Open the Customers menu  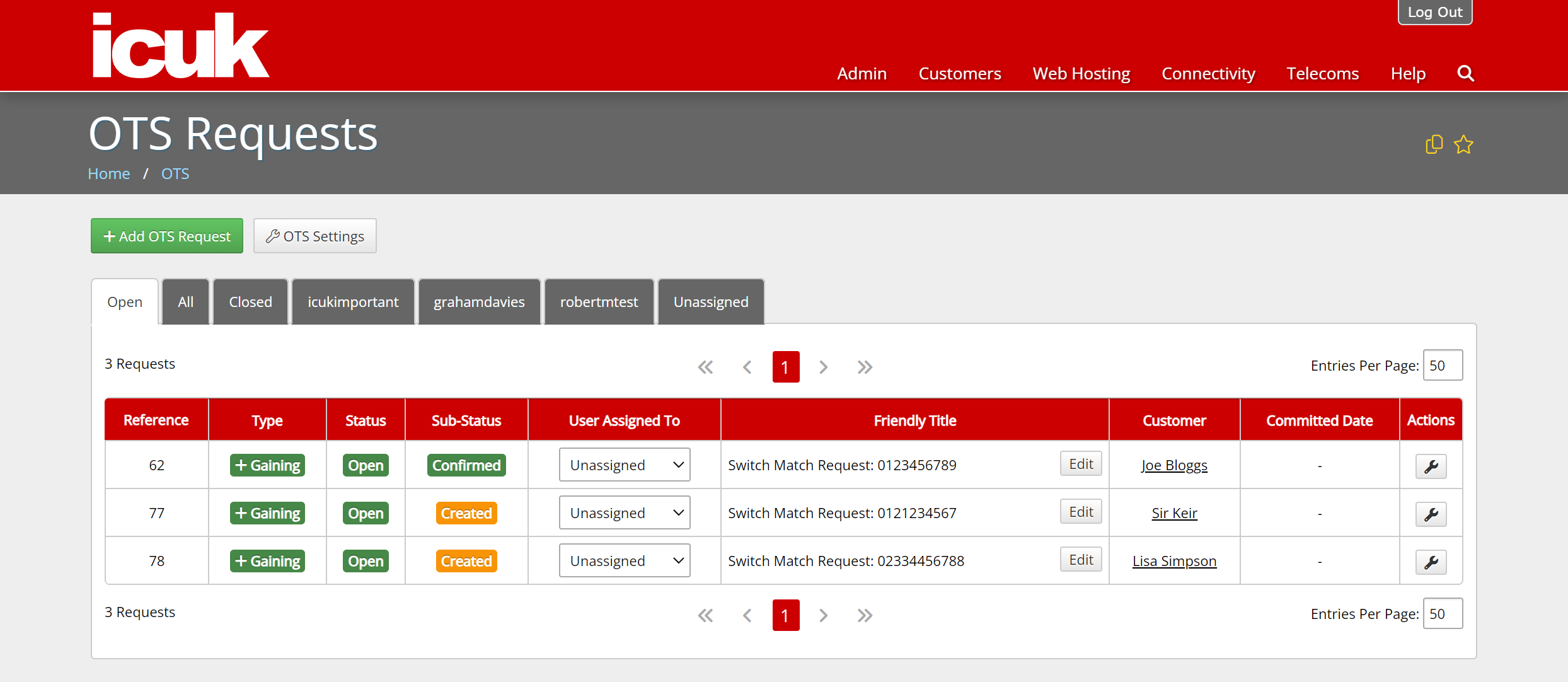pos(959,74)
